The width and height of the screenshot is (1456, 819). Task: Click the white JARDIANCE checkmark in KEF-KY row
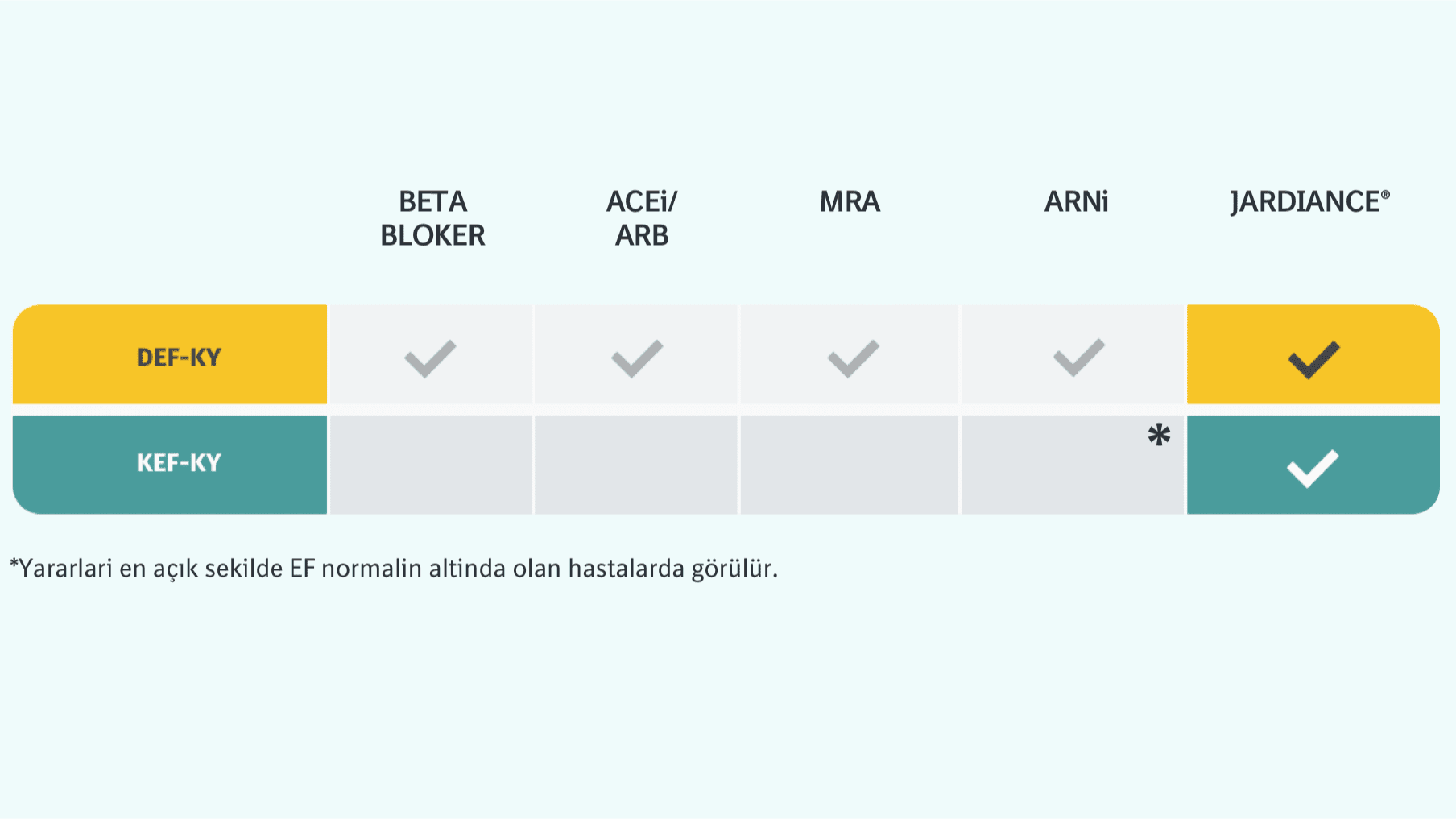point(1313,468)
